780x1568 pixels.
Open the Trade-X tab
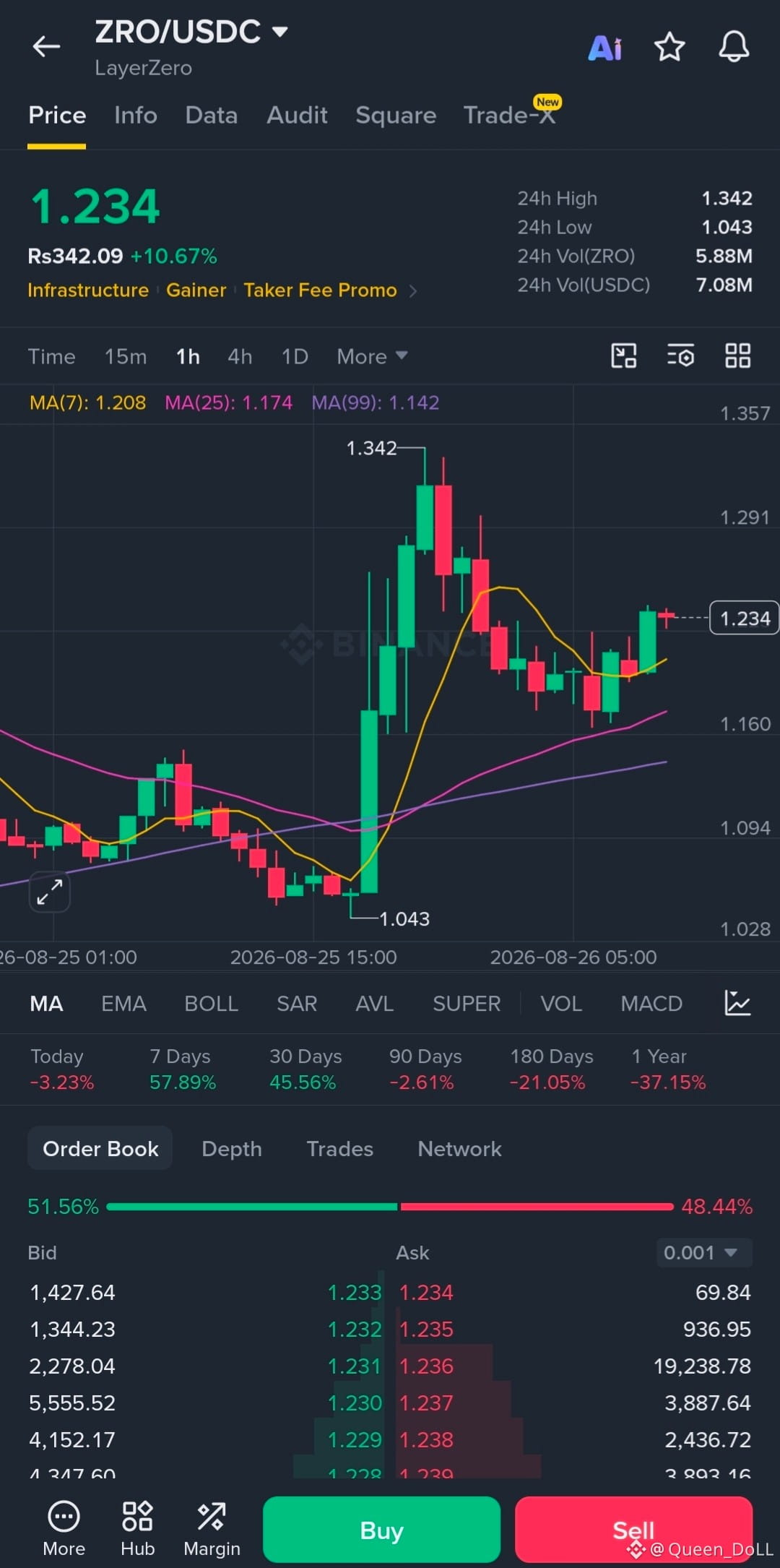(510, 116)
